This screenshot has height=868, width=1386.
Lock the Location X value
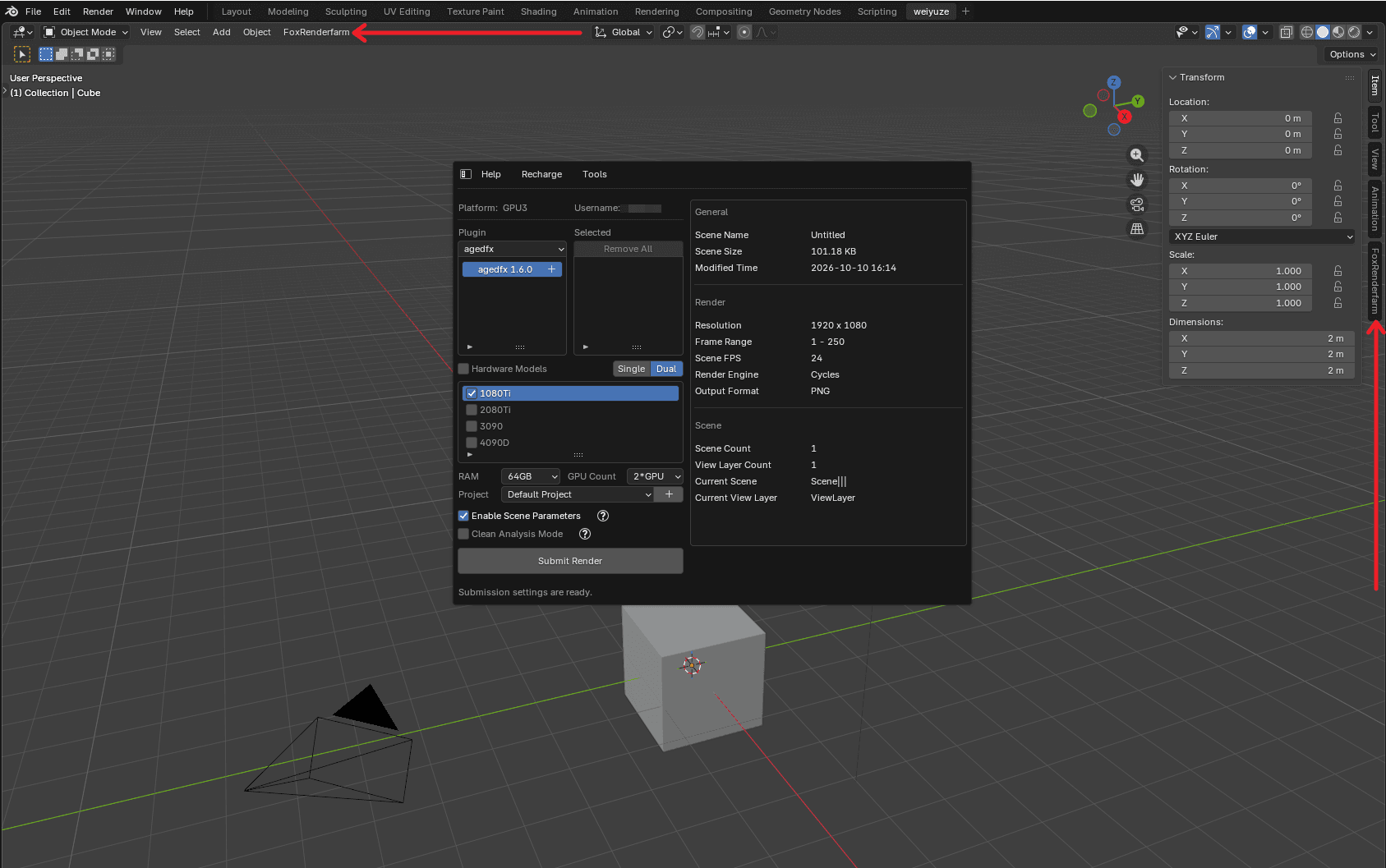1338,118
